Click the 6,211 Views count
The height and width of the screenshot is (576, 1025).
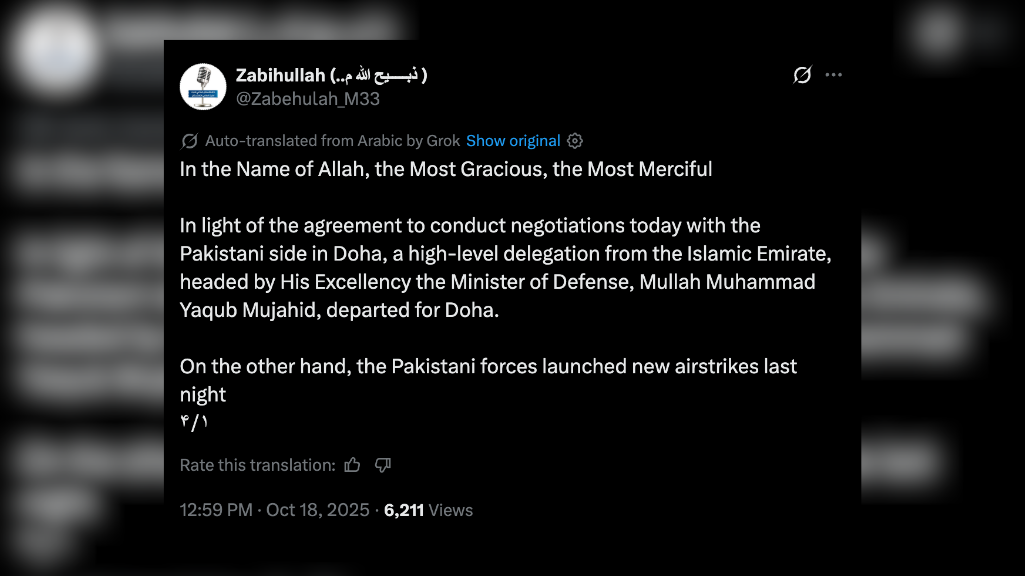[428, 510]
